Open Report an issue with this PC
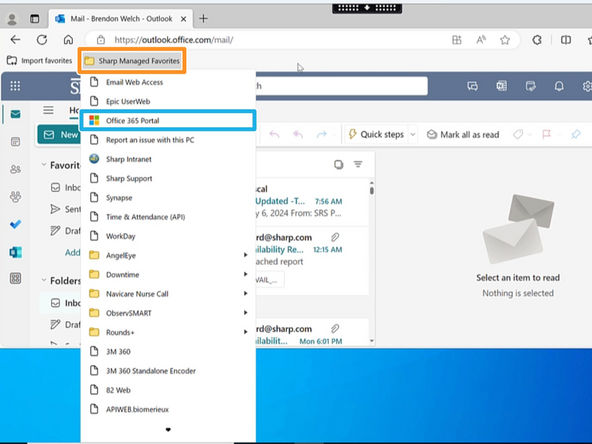The width and height of the screenshot is (592, 444). pos(168,140)
